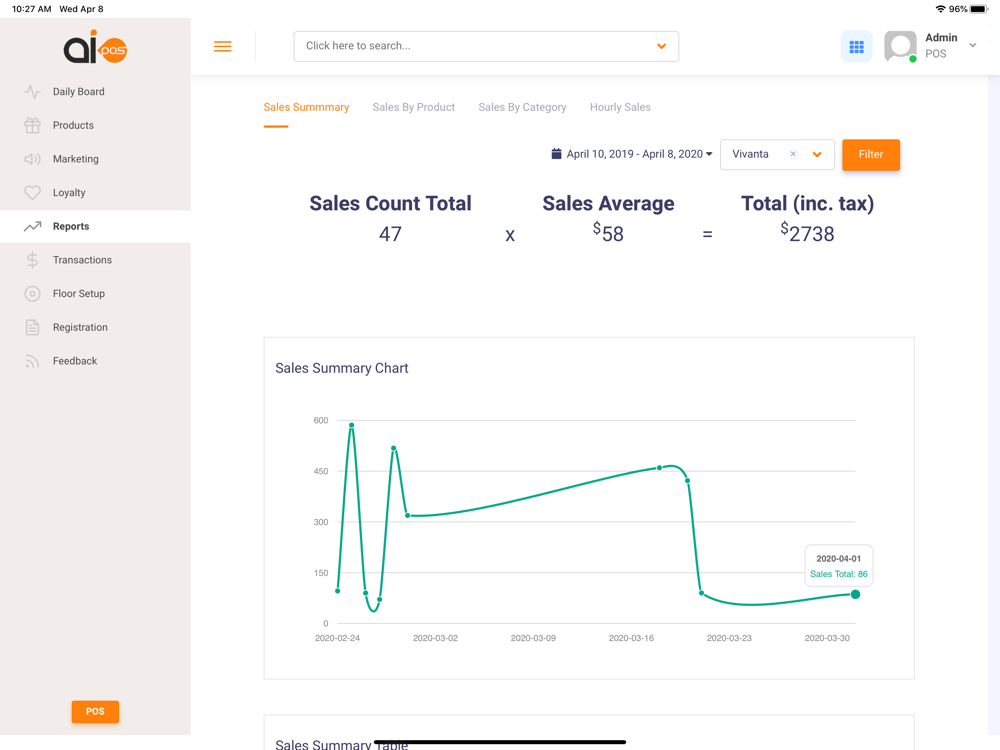This screenshot has height=750, width=1000.
Task: Expand the Admin account menu
Action: [x=972, y=46]
